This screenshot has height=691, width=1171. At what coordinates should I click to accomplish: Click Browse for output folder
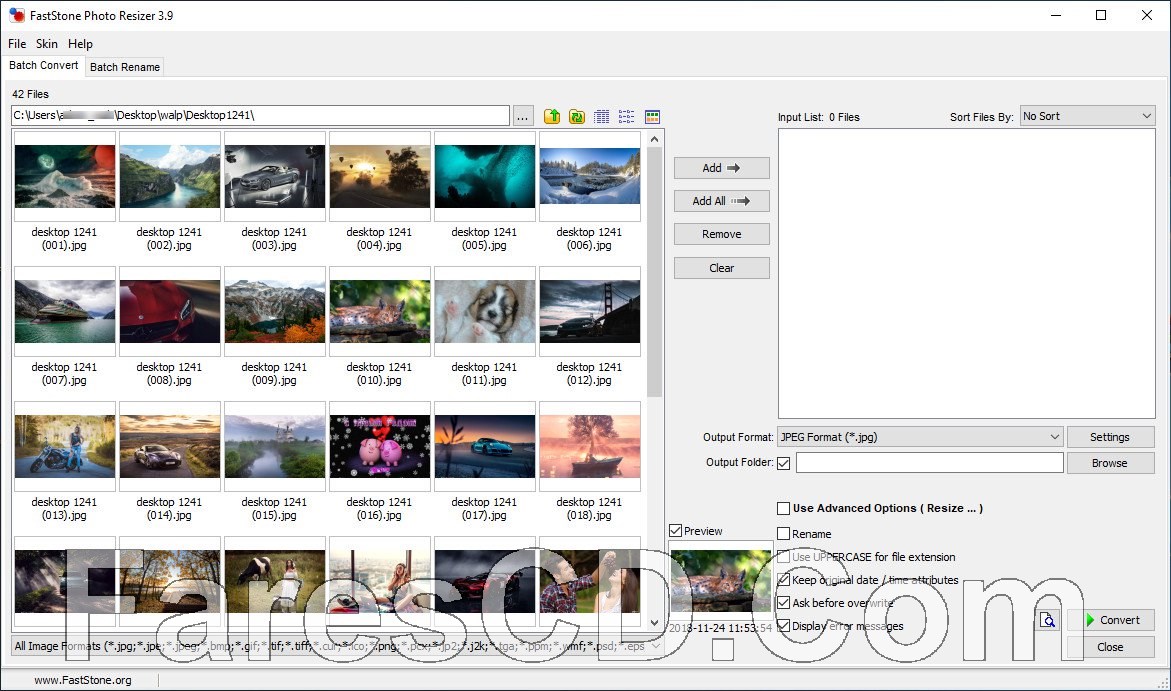point(1111,463)
